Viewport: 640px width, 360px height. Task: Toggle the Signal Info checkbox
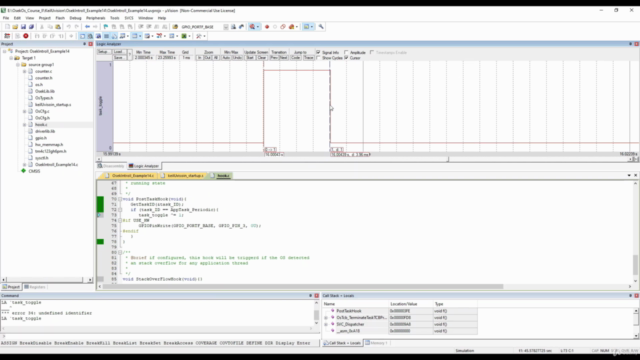point(318,52)
